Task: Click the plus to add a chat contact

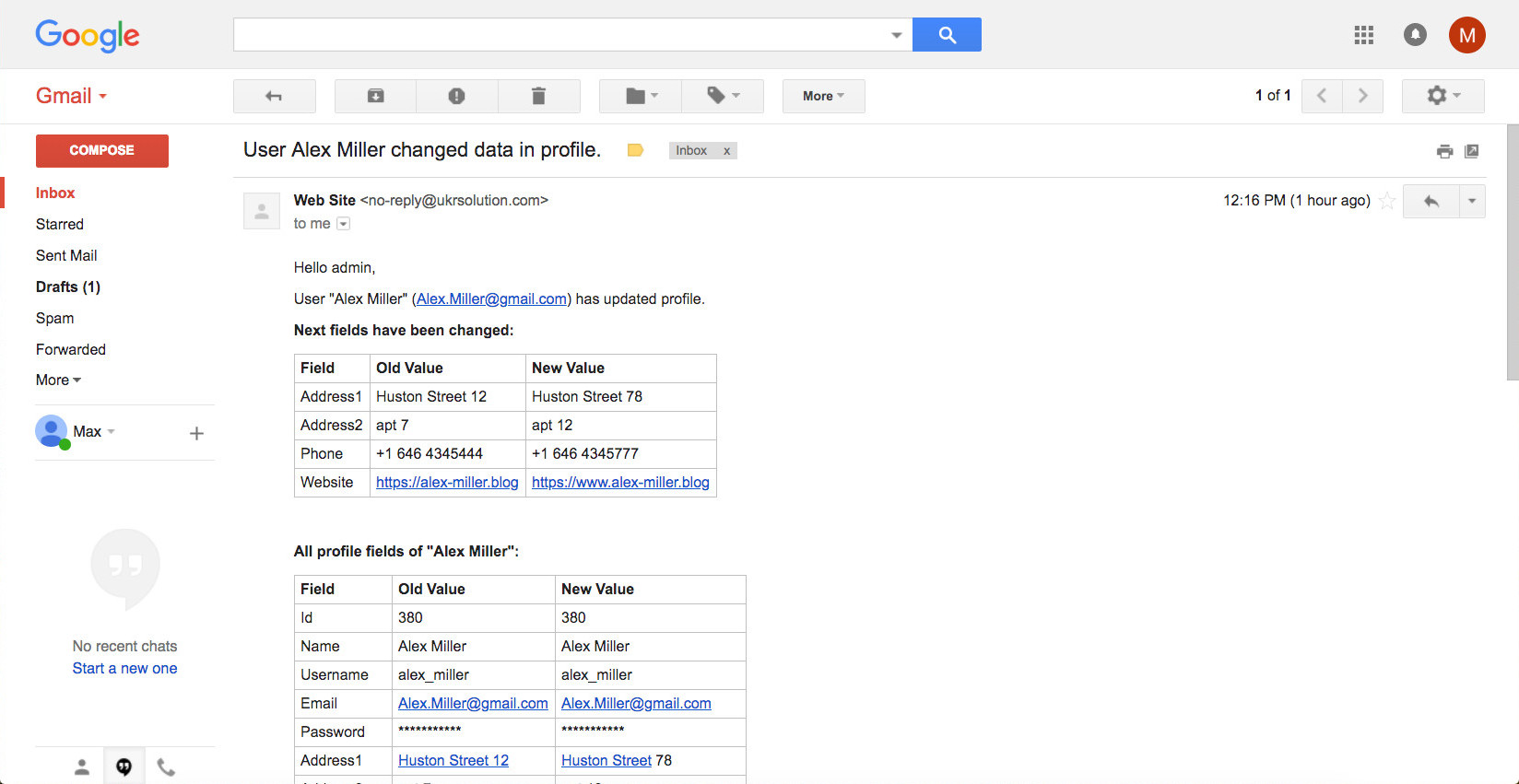Action: tap(196, 433)
